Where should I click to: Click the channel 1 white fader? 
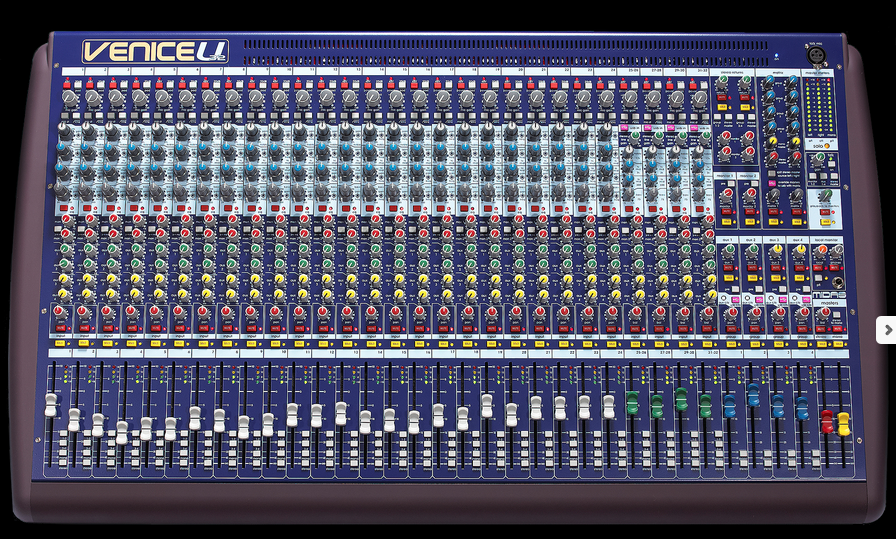tap(51, 405)
